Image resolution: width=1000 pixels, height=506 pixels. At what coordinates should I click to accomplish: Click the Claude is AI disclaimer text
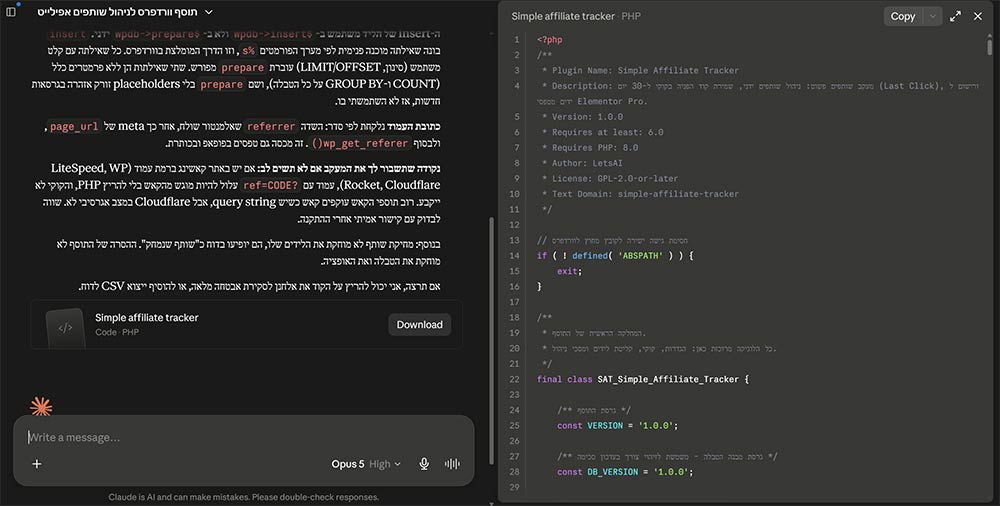pos(244,497)
